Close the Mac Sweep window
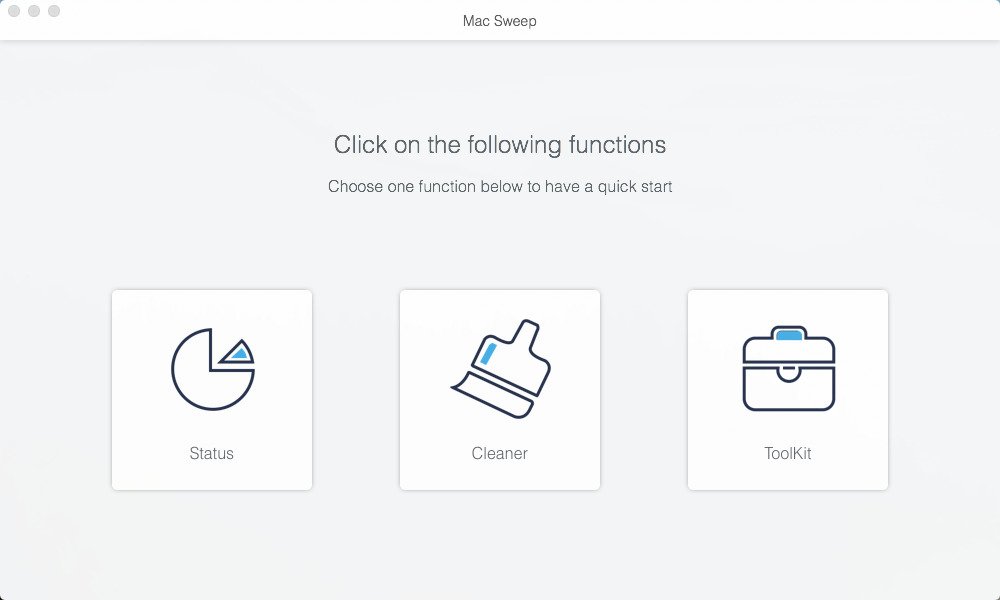Screen dimensions: 1000x600 (14, 11)
